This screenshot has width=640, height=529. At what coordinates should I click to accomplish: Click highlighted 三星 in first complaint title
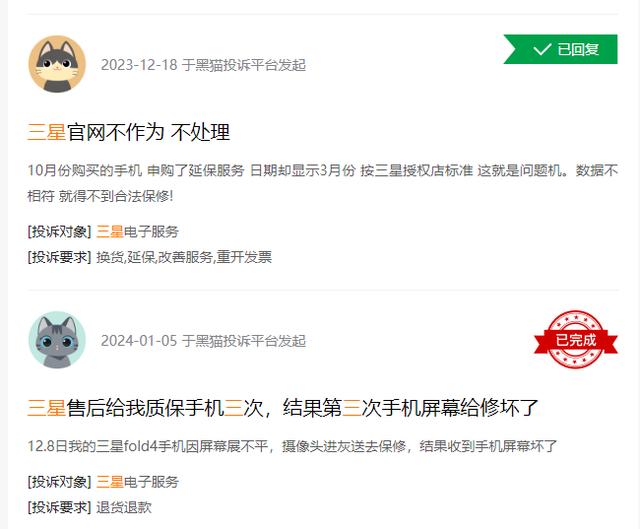click(x=47, y=132)
